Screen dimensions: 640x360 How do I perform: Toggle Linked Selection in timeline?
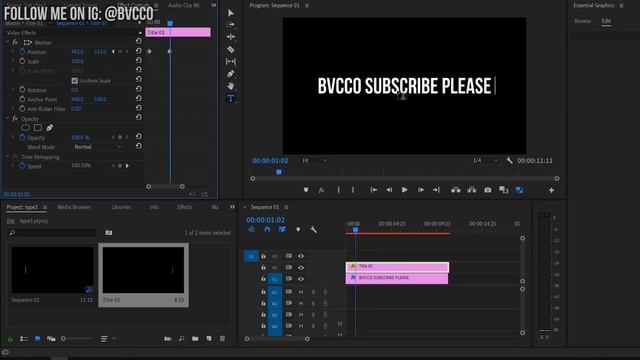(282, 230)
